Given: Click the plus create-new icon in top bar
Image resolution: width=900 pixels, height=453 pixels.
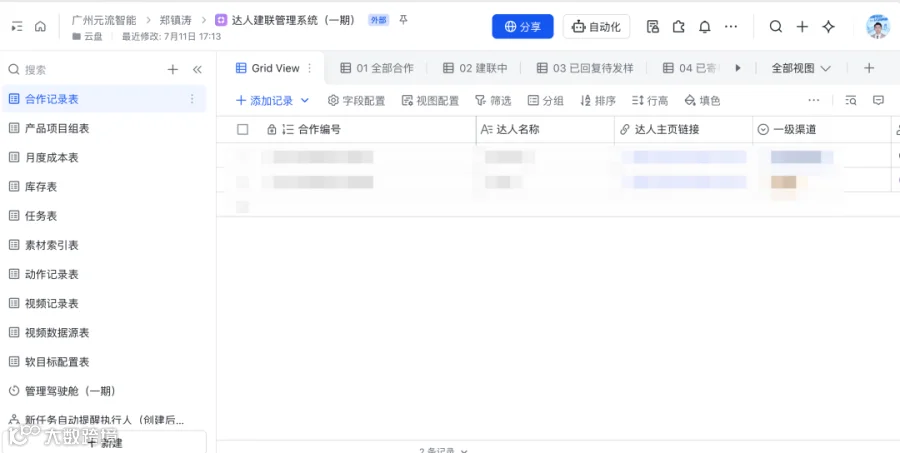Looking at the screenshot, I should 802,26.
